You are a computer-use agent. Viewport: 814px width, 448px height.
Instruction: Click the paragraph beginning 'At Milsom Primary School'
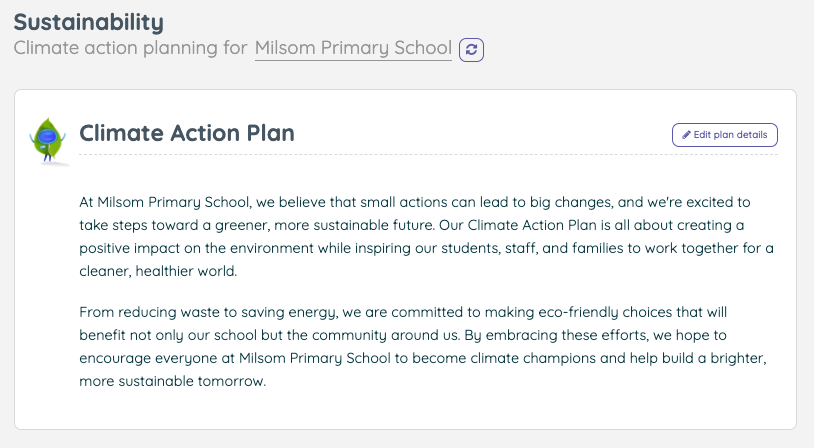tap(426, 236)
